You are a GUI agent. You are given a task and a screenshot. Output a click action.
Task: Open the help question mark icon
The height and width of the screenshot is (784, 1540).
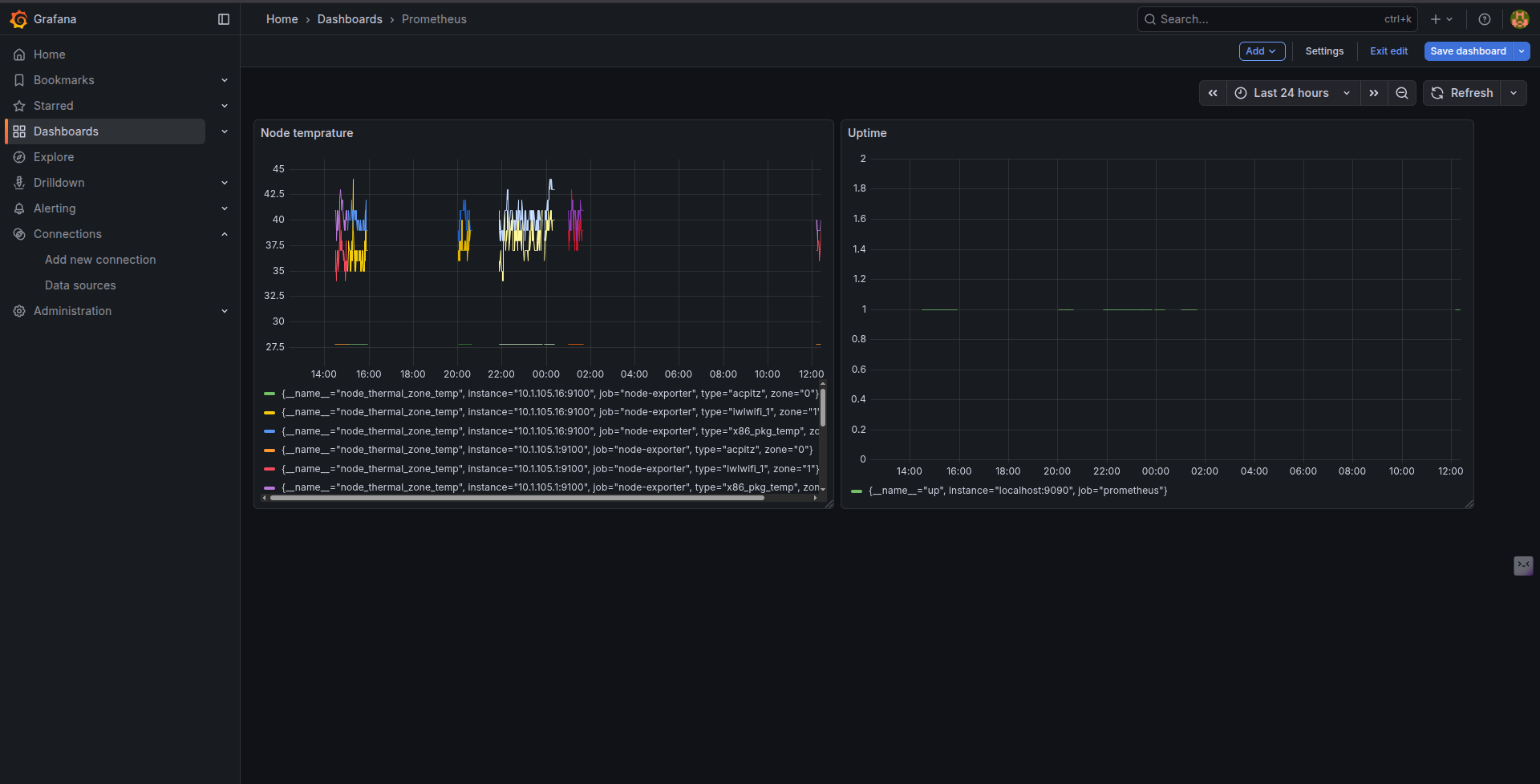point(1485,19)
